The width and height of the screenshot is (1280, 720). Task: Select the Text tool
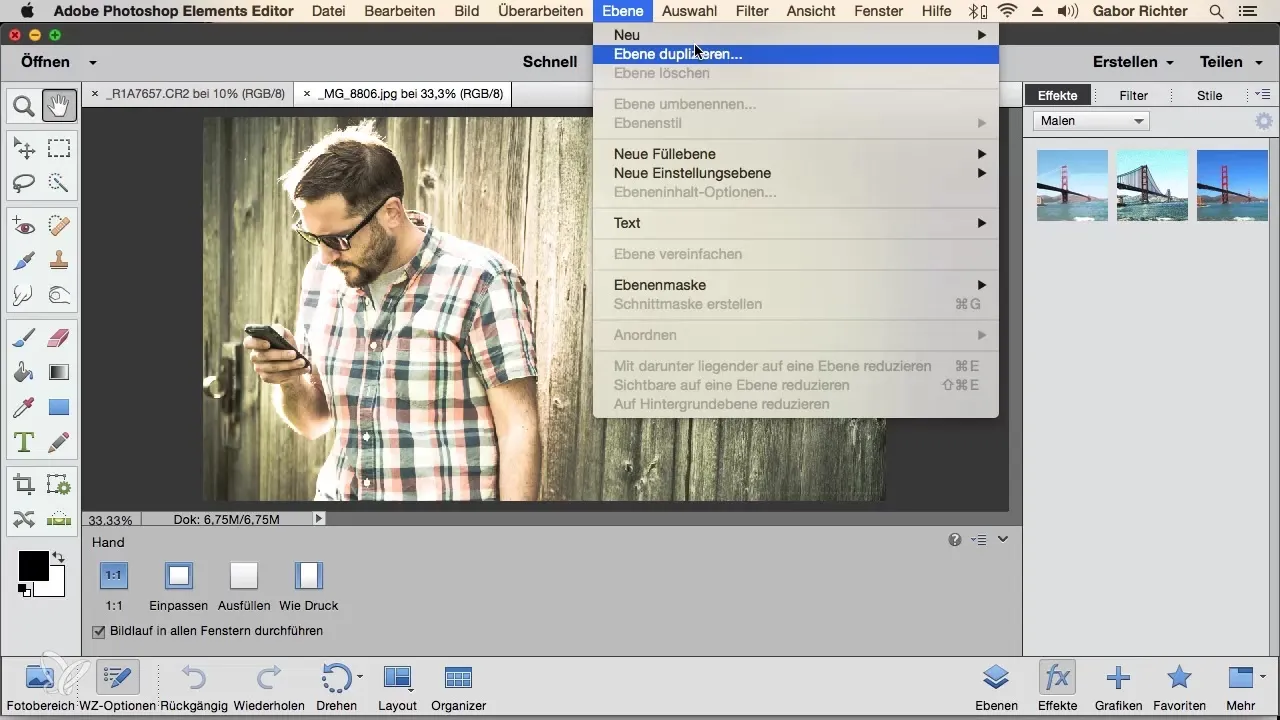pyautogui.click(x=24, y=441)
